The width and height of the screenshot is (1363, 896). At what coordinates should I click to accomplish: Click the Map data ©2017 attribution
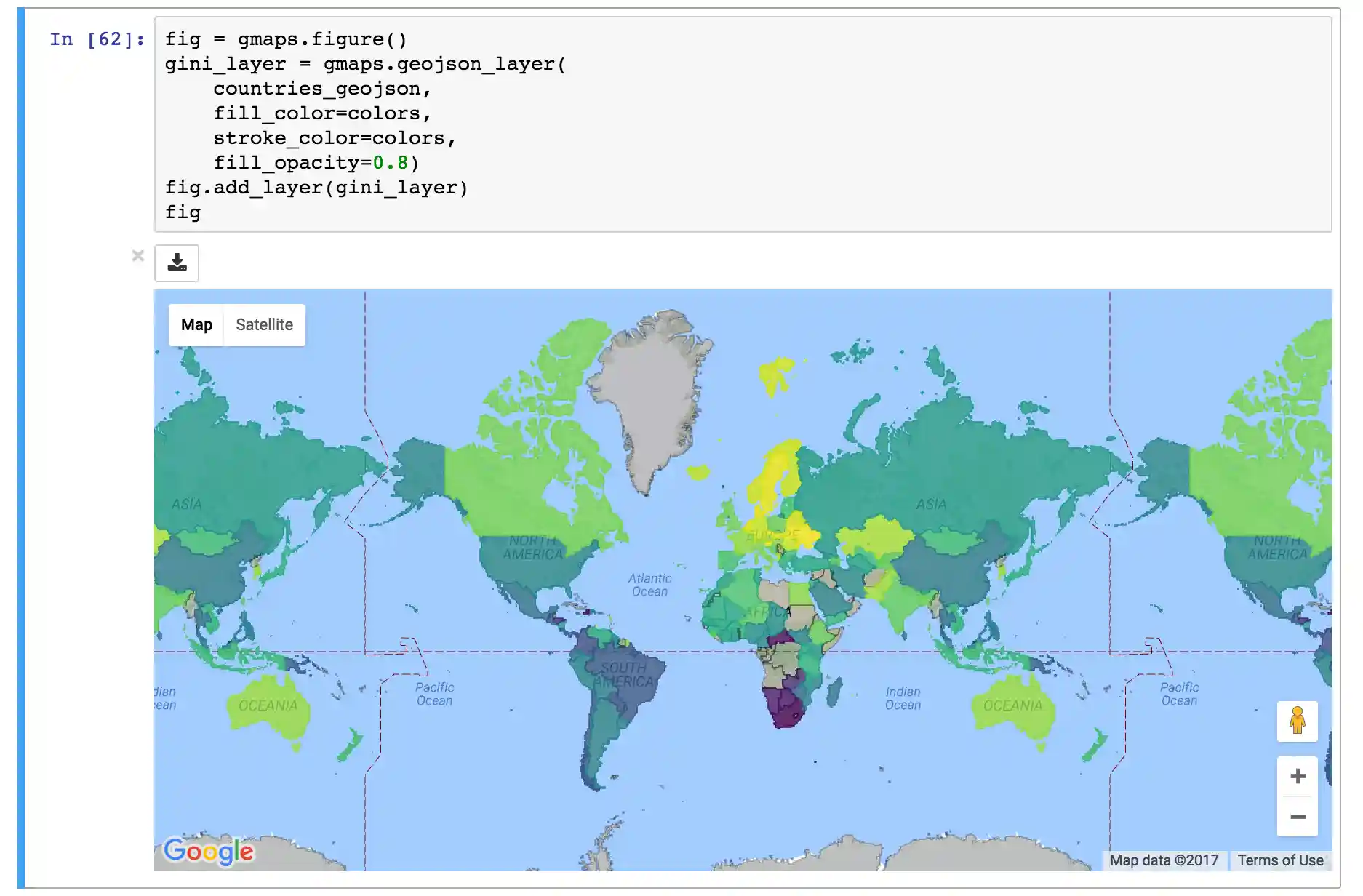(1164, 860)
